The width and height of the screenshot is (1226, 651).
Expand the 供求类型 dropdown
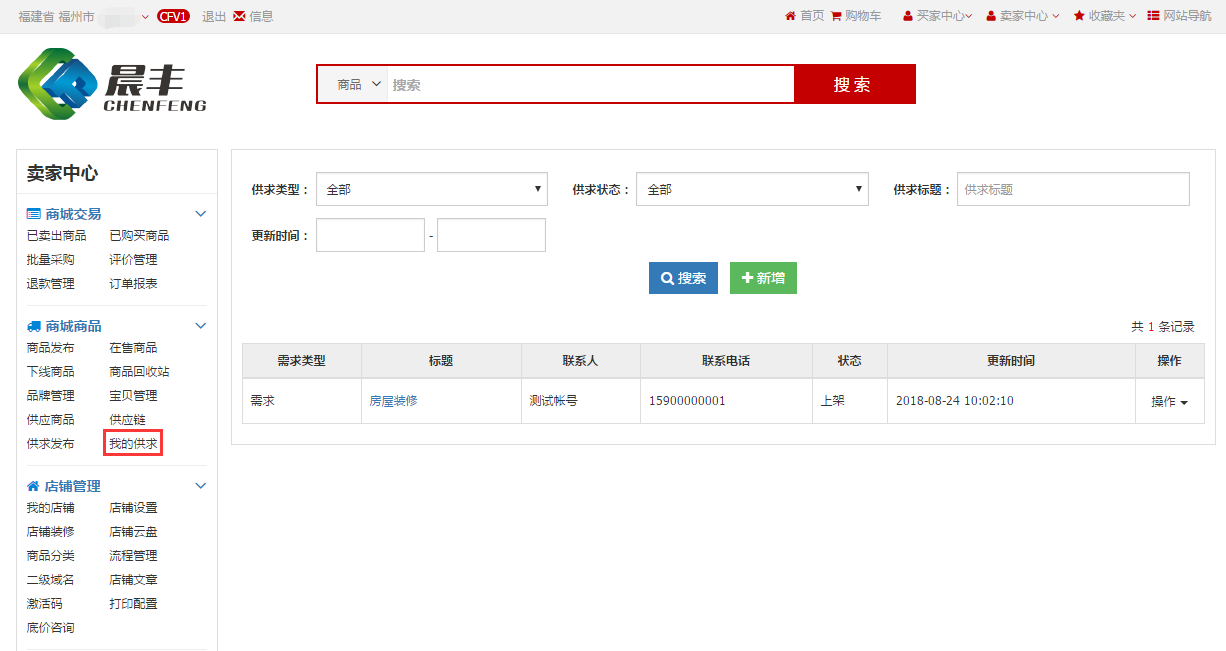(x=432, y=189)
